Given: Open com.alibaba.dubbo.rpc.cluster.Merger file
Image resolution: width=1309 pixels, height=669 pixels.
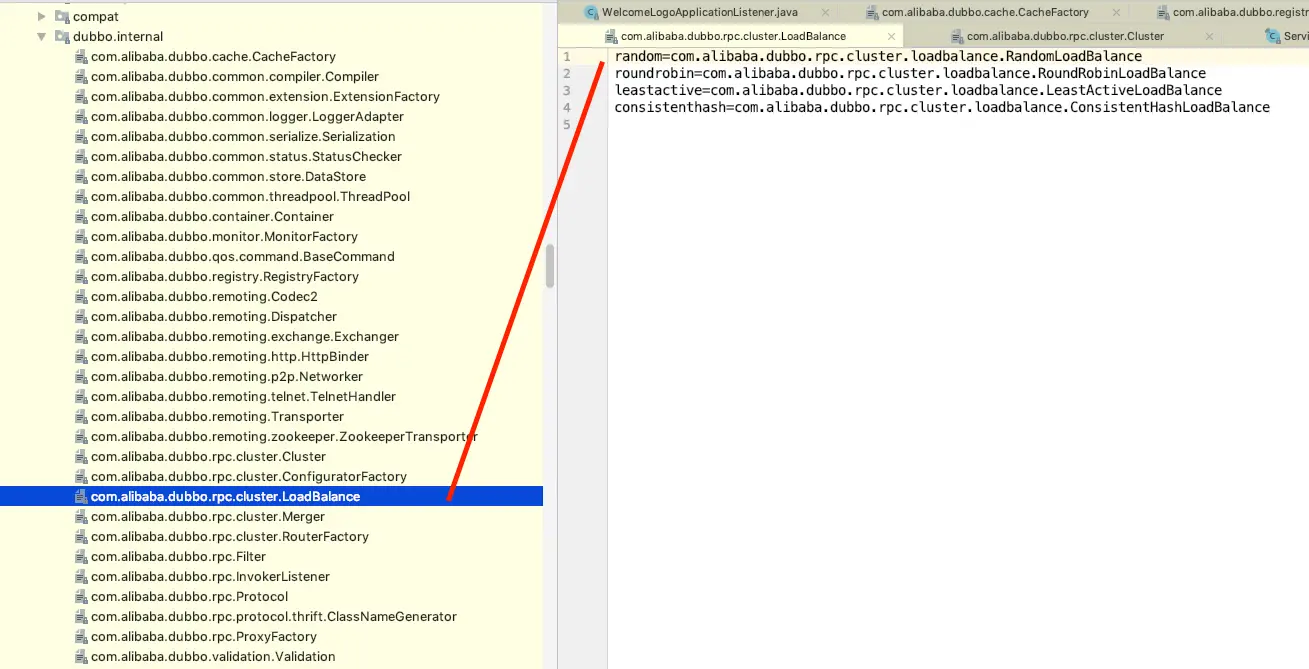Looking at the screenshot, I should (208, 517).
